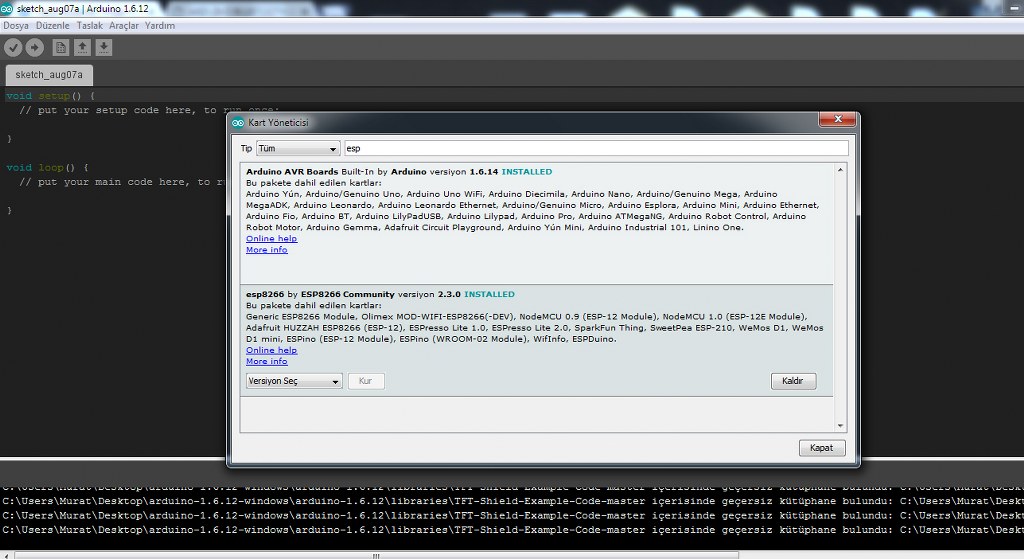Open the Taslak menu
Screen dimensions: 1024x559
(x=89, y=25)
